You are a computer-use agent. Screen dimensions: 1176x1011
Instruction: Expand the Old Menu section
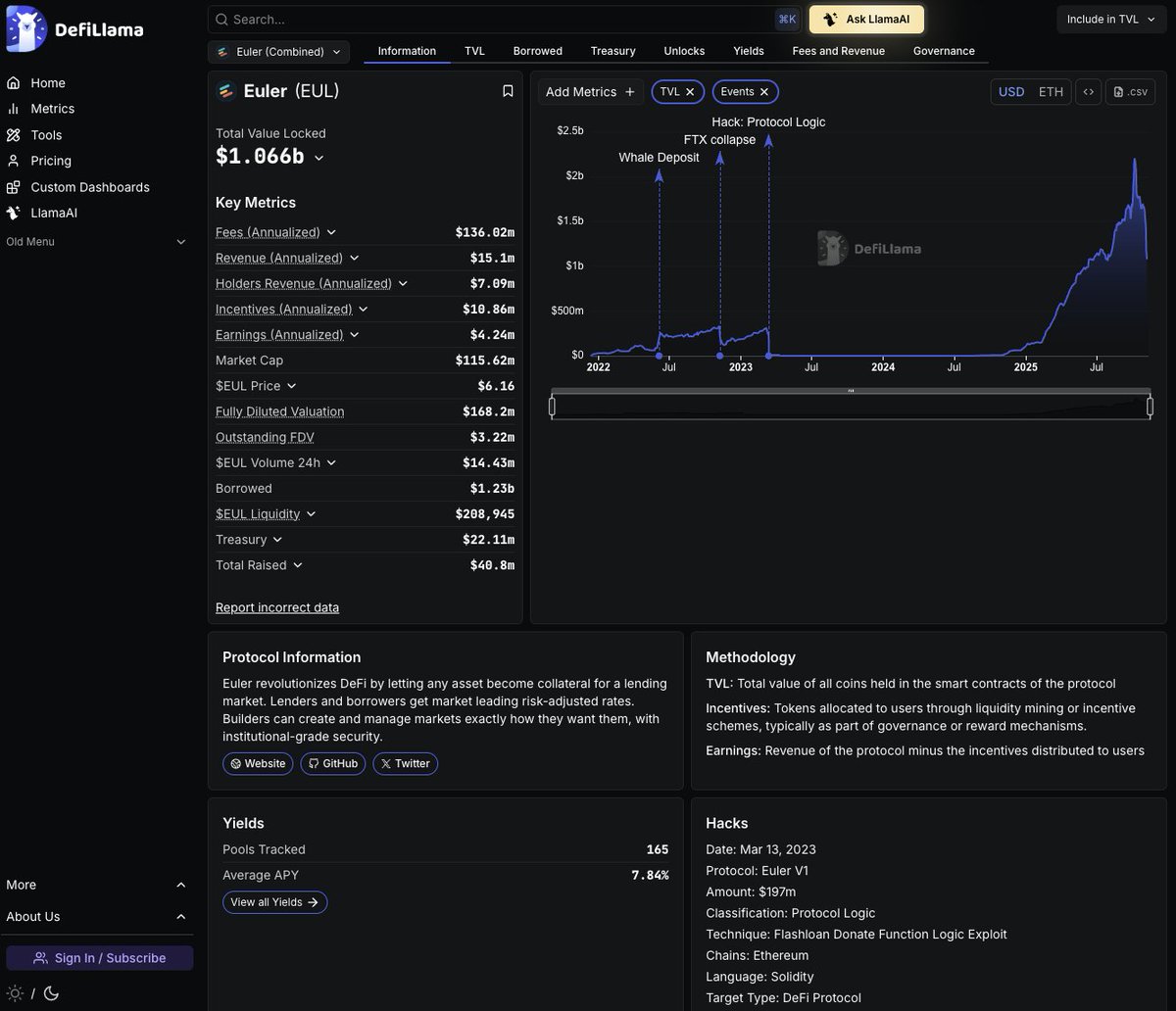click(180, 242)
